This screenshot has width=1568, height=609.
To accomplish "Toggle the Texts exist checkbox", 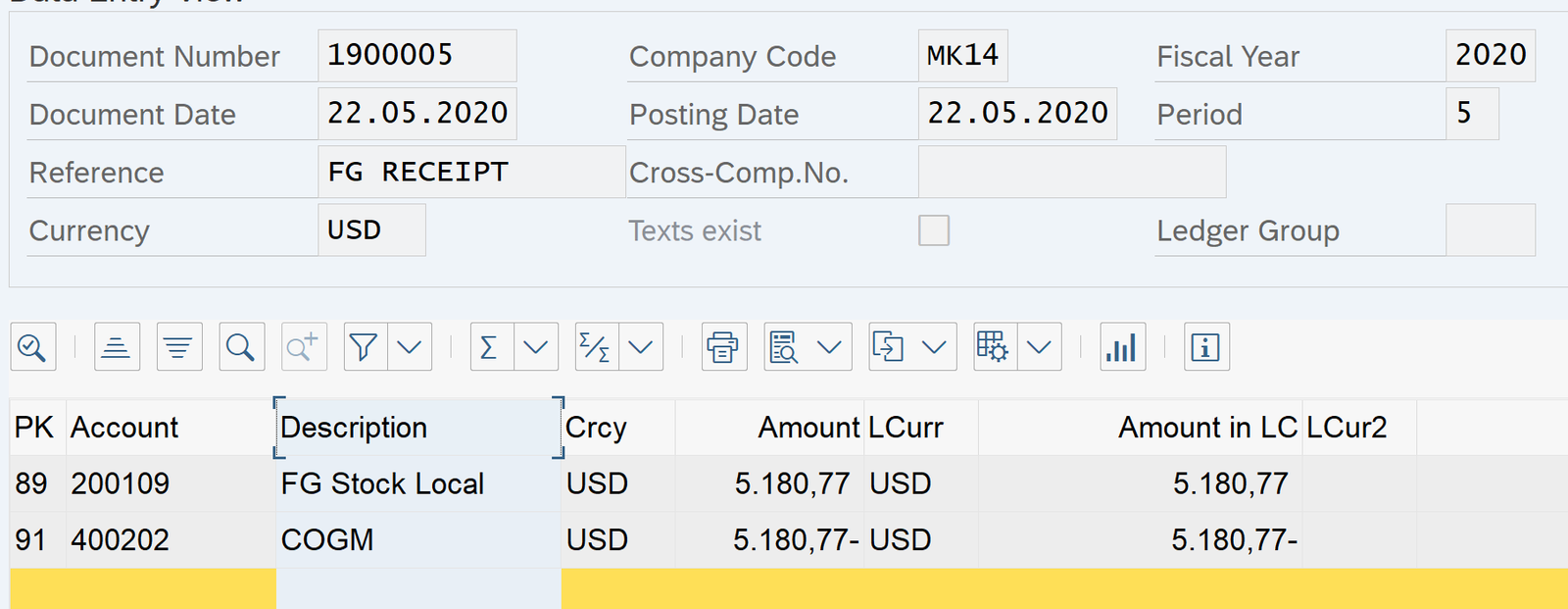I will coord(933,230).
